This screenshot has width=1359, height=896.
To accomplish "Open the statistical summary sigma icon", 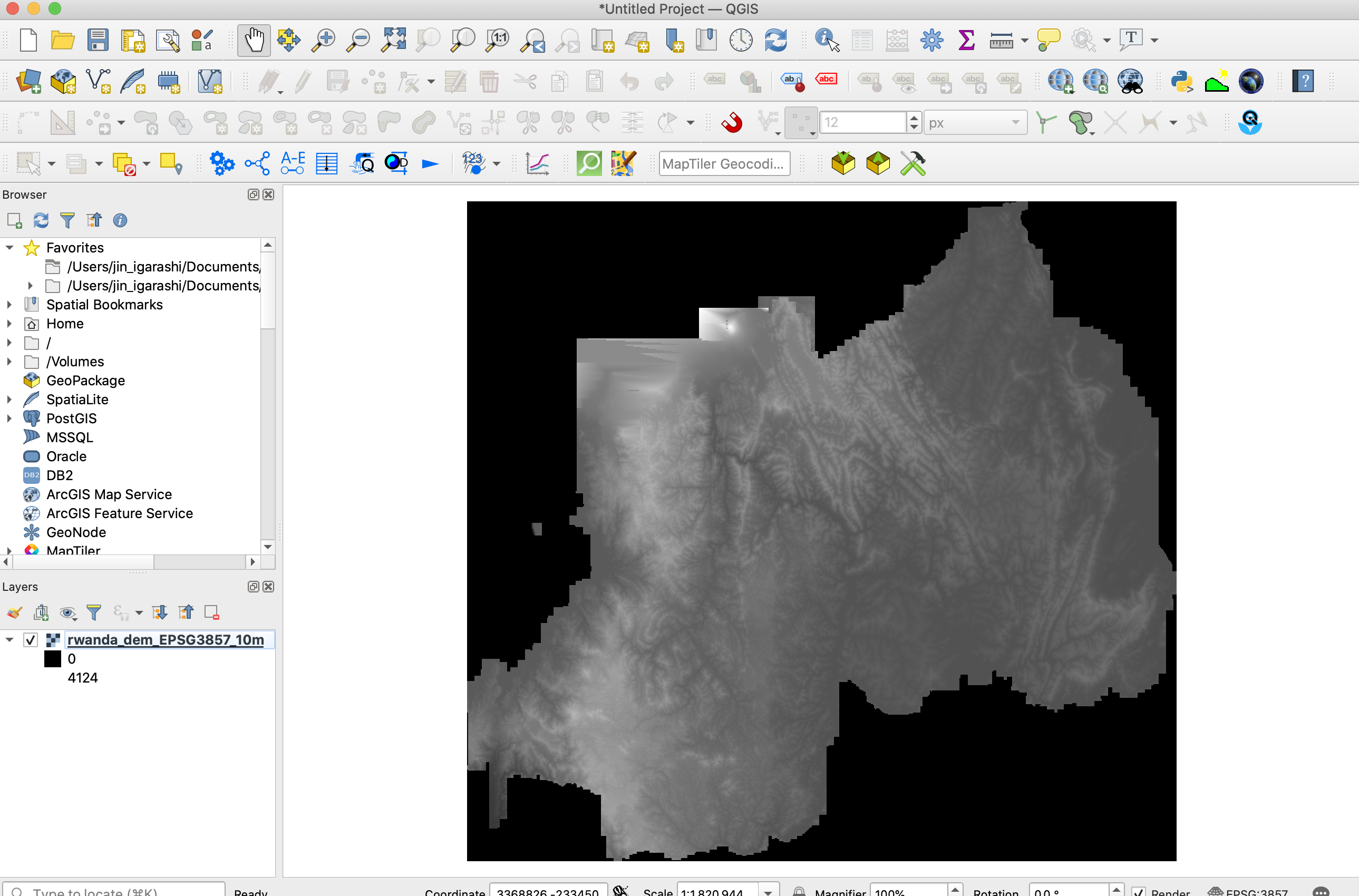I will pyautogui.click(x=966, y=40).
